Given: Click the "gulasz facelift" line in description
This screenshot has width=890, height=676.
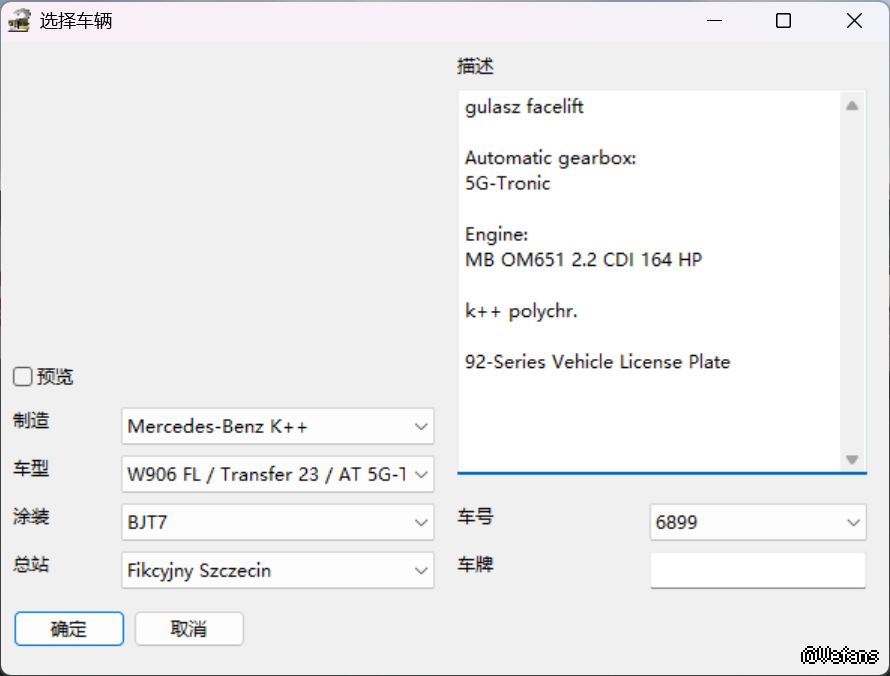Looking at the screenshot, I should (x=524, y=106).
